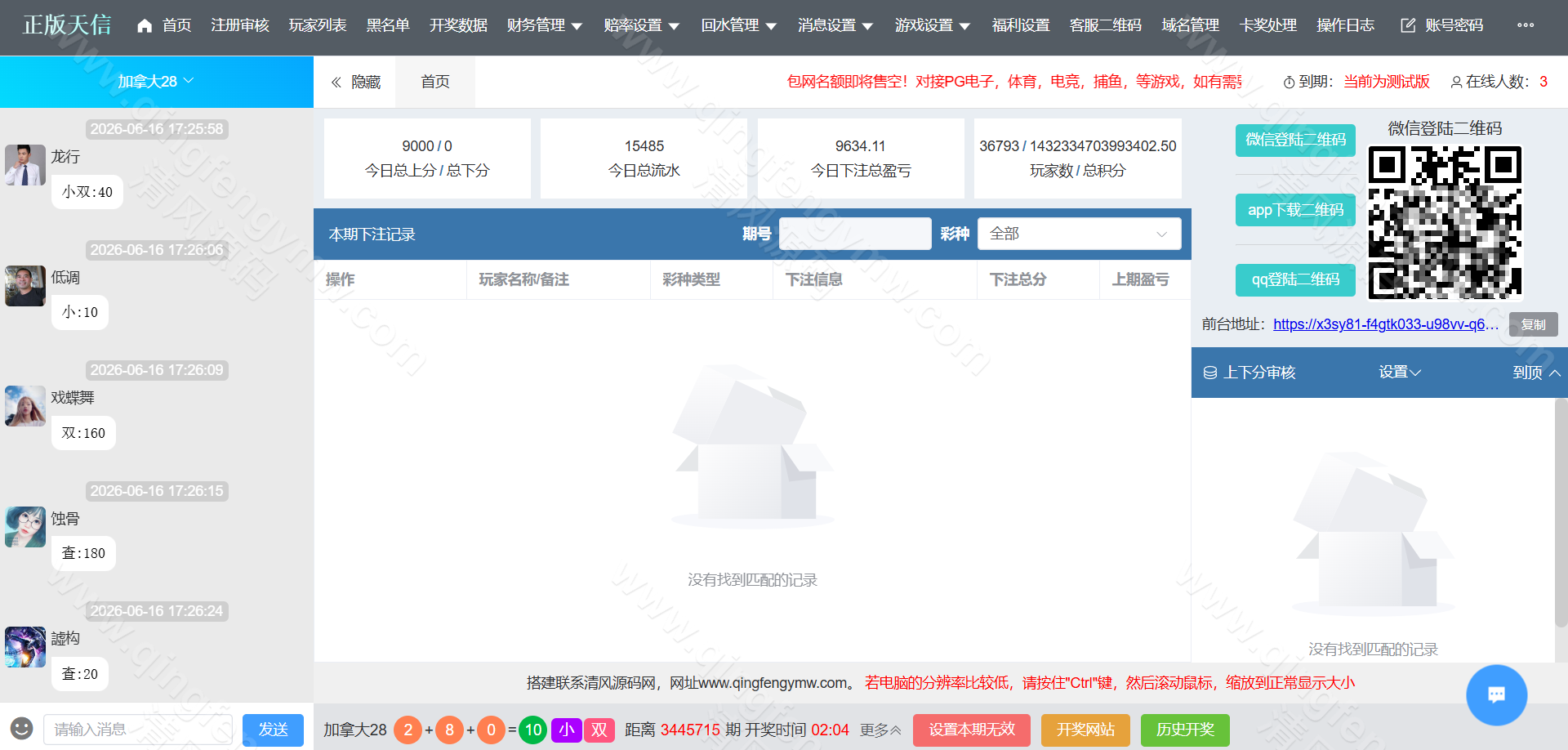Image resolution: width=1568 pixels, height=750 pixels.
Task: Open the 卡奖处理 menu
Action: (x=1268, y=25)
